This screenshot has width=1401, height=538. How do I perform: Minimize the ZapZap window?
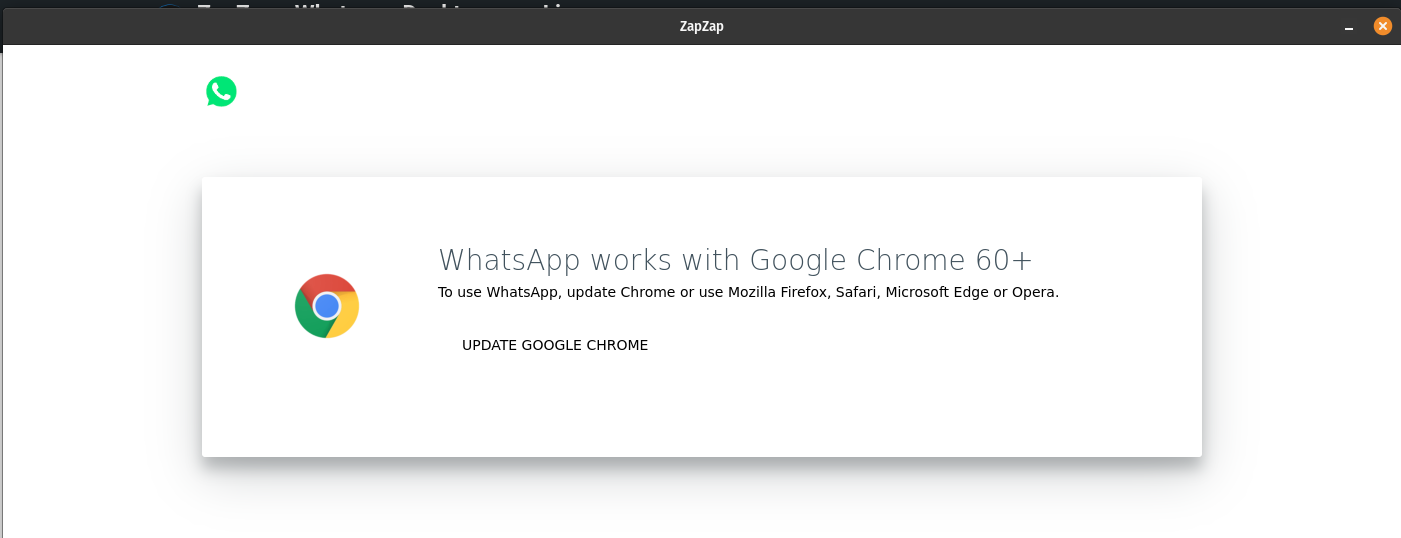1349,28
